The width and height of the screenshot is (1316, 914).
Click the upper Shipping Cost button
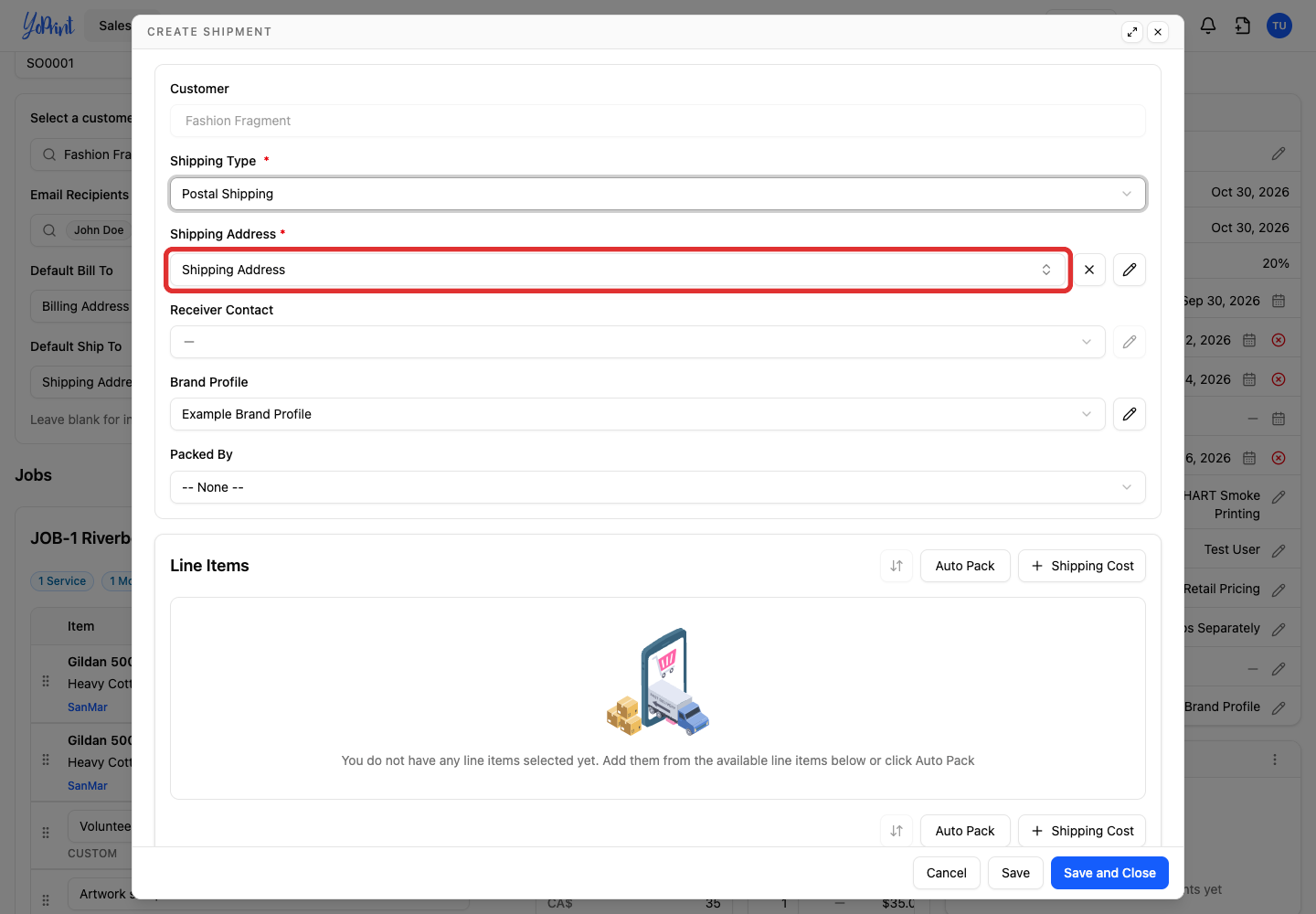[x=1082, y=566]
